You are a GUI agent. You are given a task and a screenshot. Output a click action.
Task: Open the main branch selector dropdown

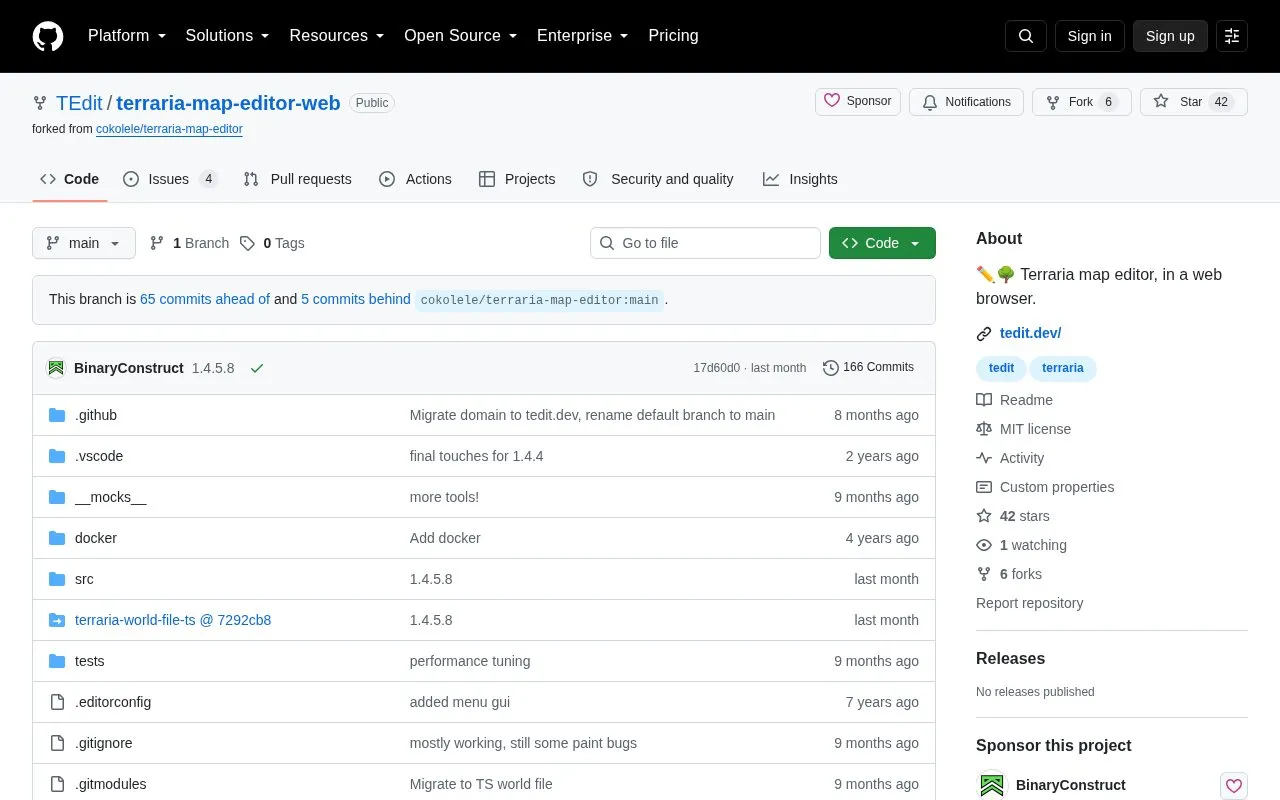click(84, 243)
